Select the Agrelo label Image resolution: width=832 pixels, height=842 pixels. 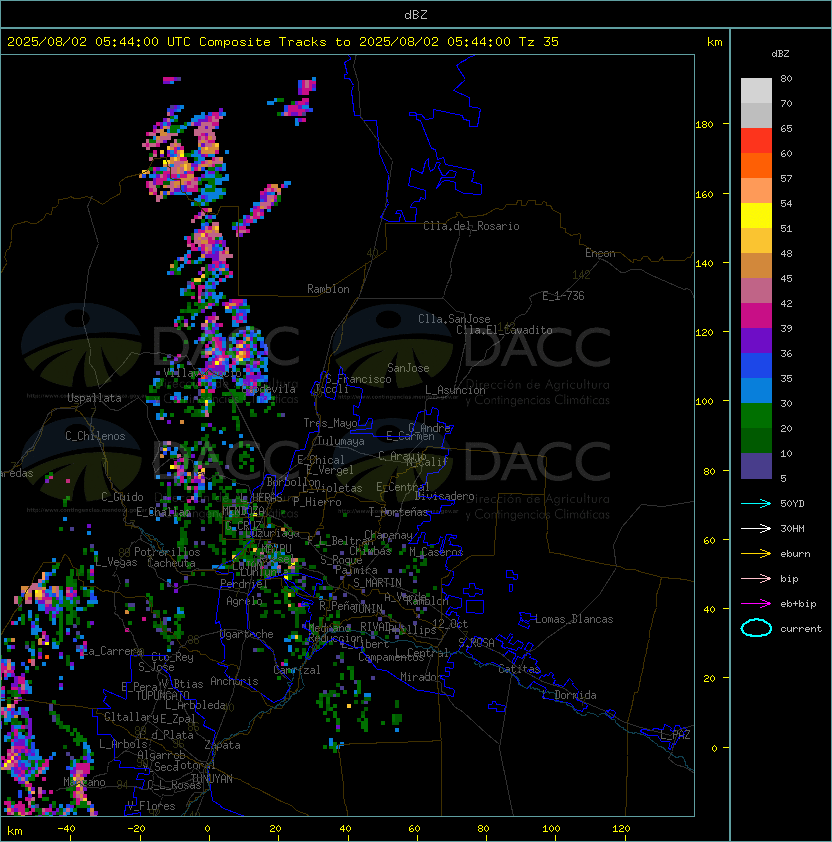(244, 601)
